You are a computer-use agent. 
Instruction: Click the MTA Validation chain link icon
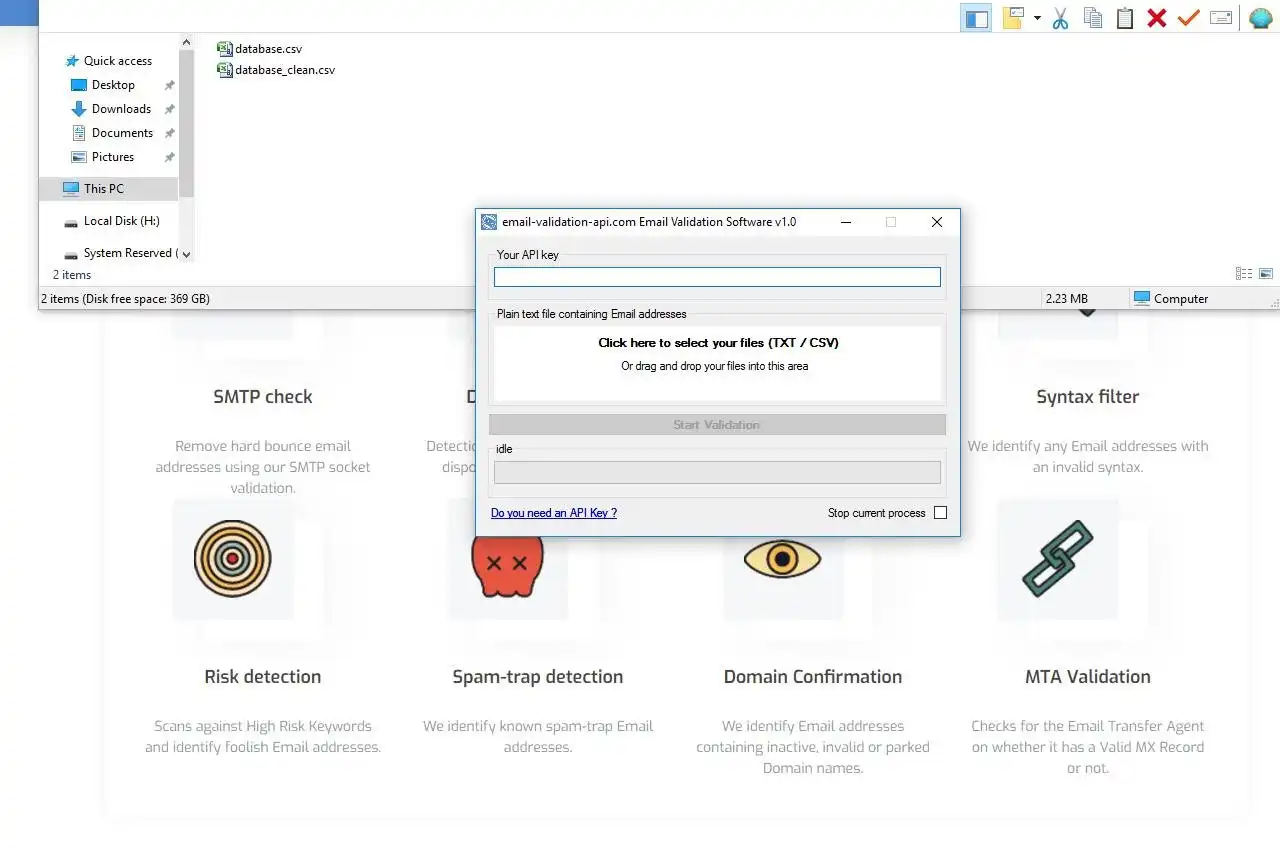[1058, 558]
